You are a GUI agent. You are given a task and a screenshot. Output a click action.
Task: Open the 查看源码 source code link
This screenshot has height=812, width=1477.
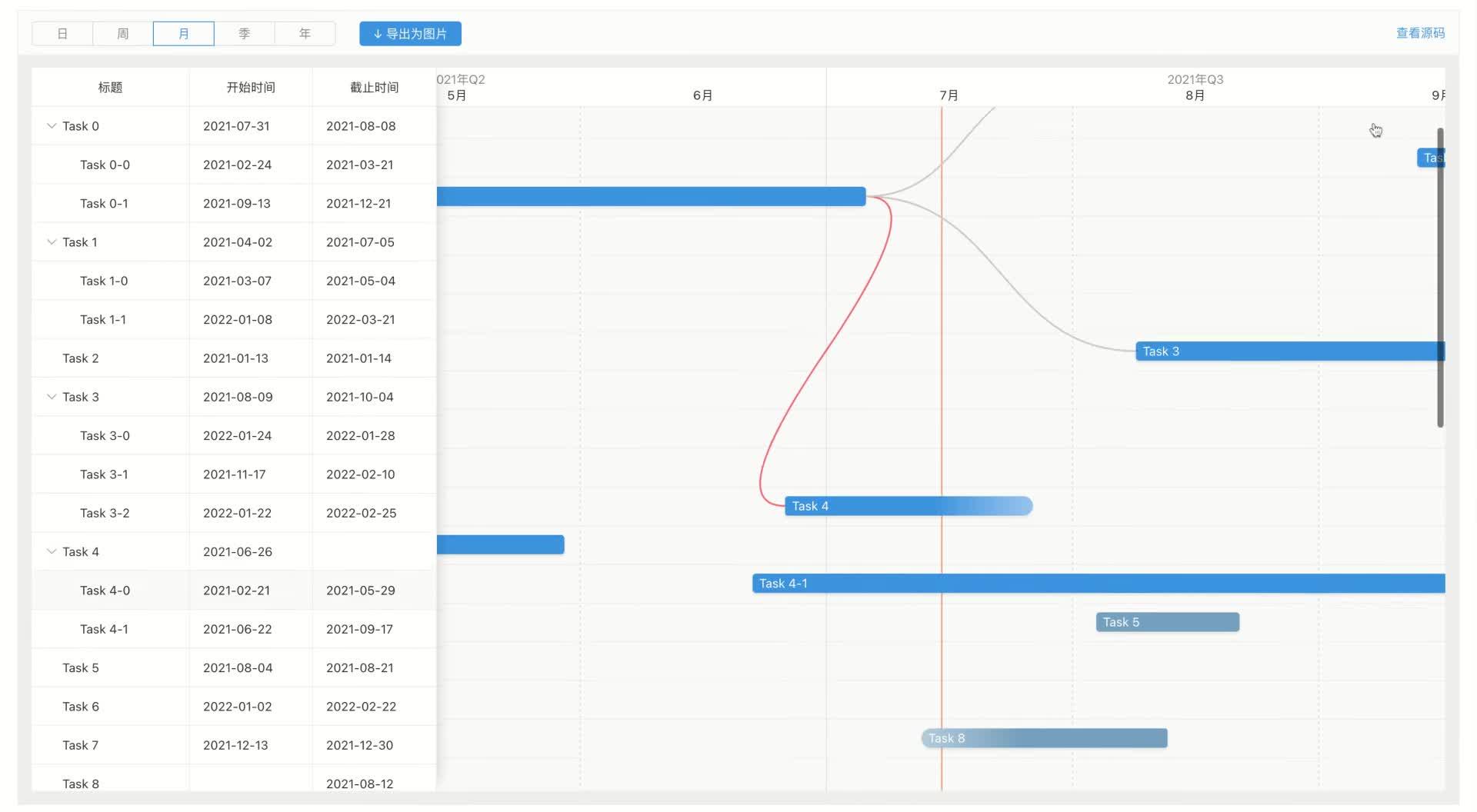1419,33
